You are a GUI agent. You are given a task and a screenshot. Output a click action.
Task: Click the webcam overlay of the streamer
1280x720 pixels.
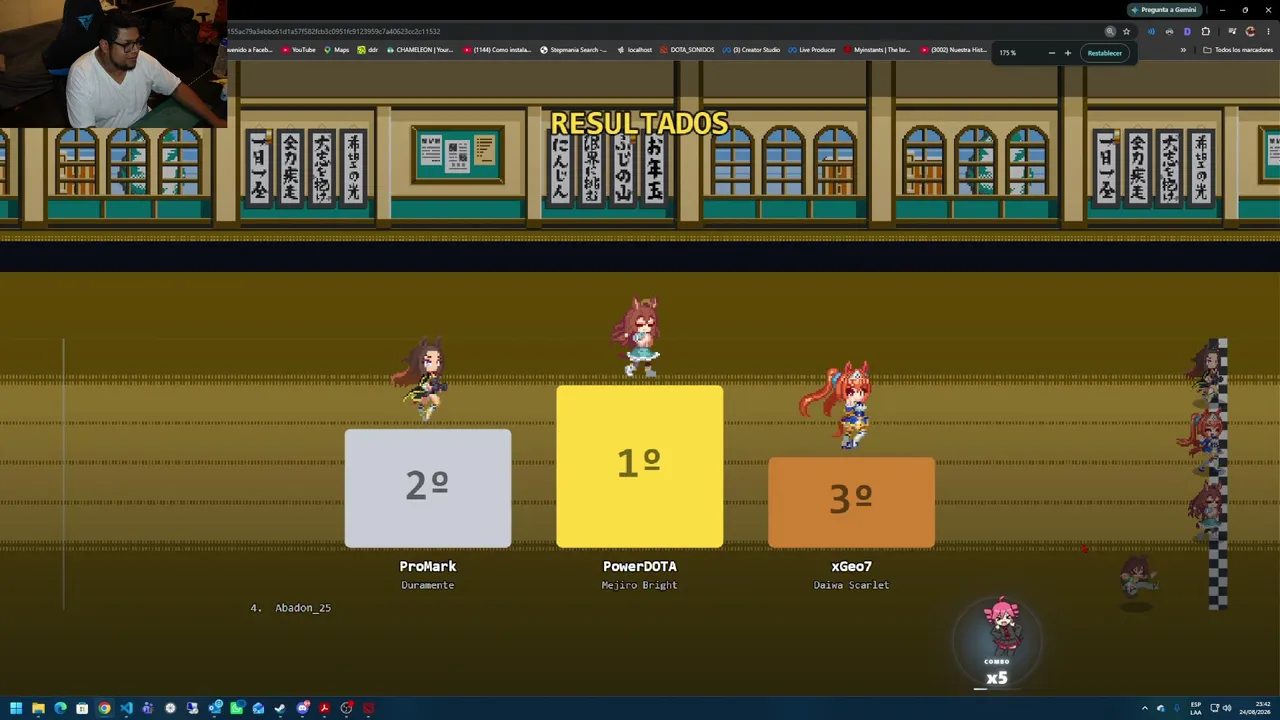point(113,64)
